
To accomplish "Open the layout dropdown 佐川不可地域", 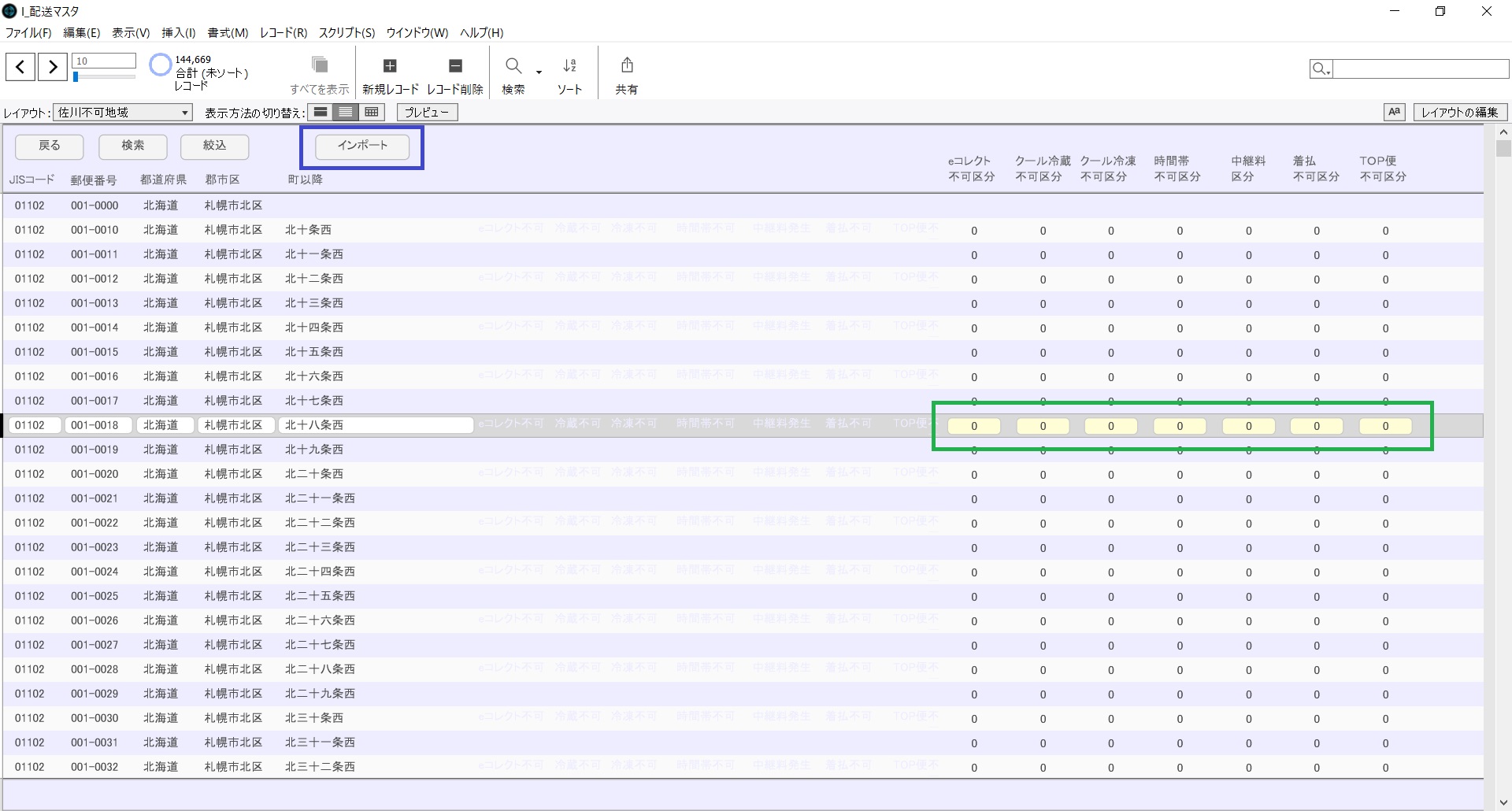I will coord(124,113).
